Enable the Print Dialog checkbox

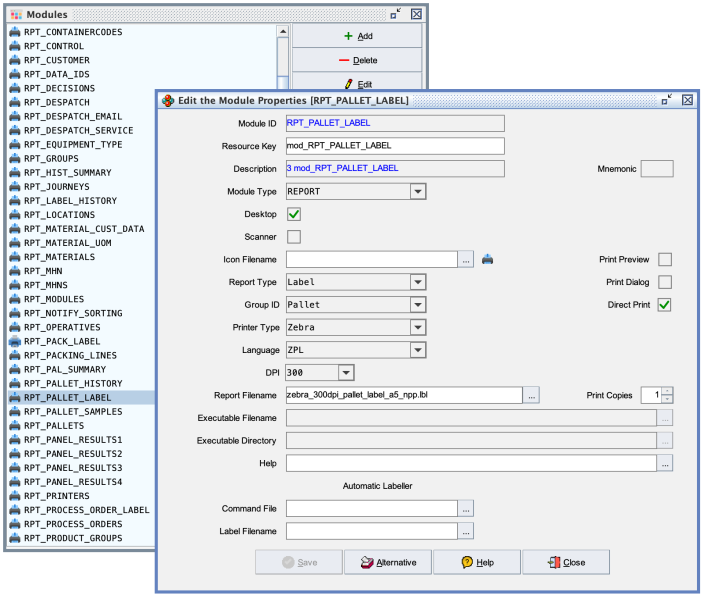(x=665, y=282)
